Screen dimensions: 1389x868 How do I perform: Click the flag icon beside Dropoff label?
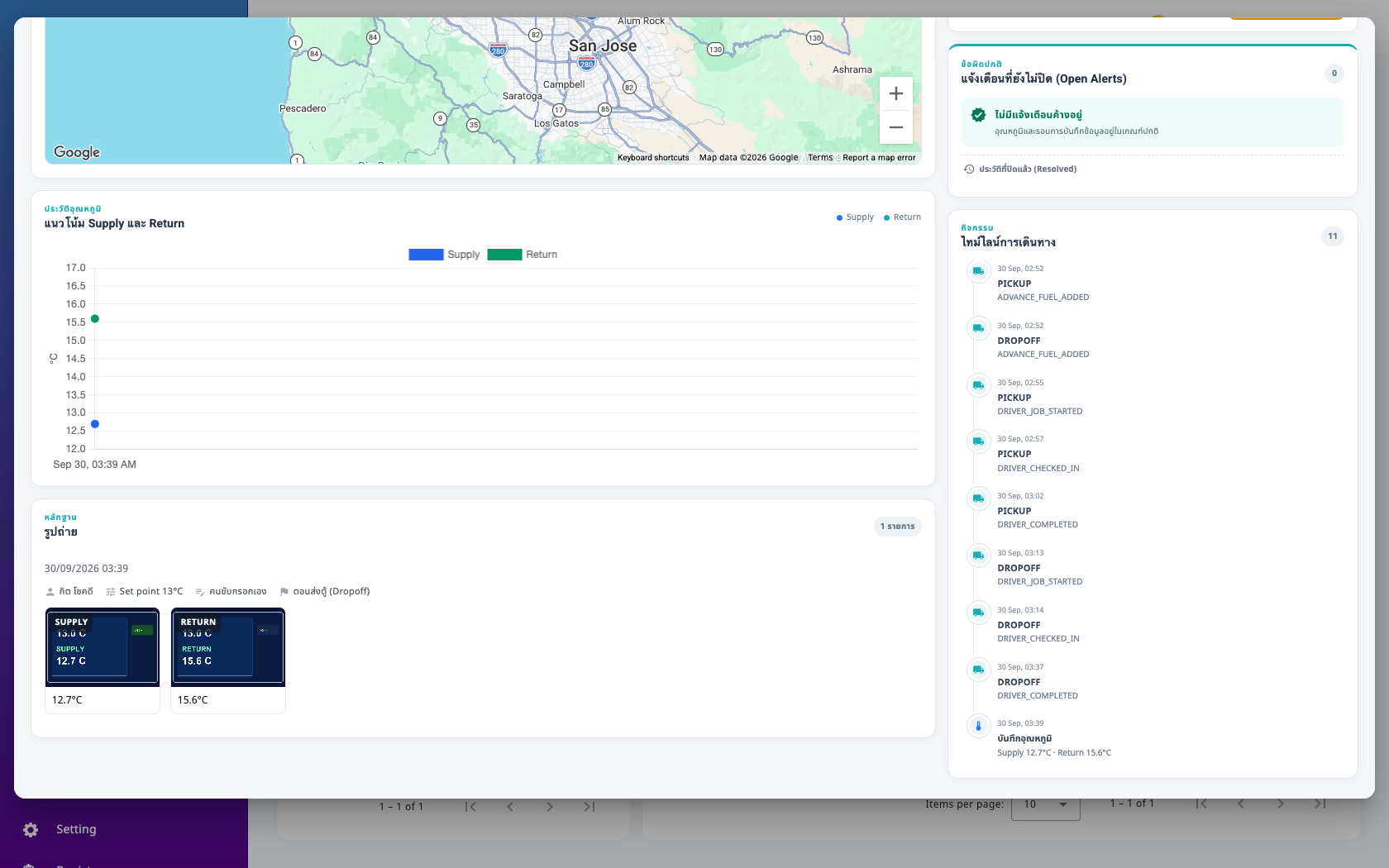tap(284, 592)
